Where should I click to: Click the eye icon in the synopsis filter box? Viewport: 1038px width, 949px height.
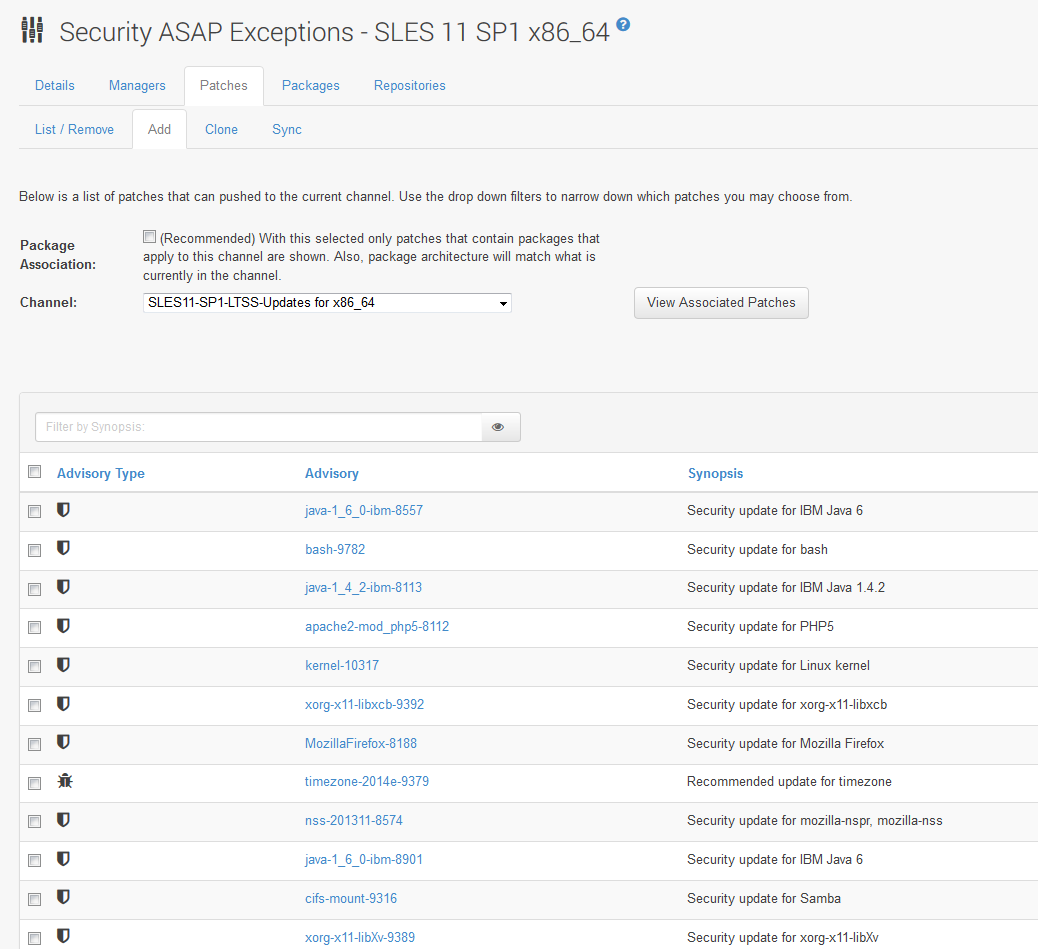point(498,426)
